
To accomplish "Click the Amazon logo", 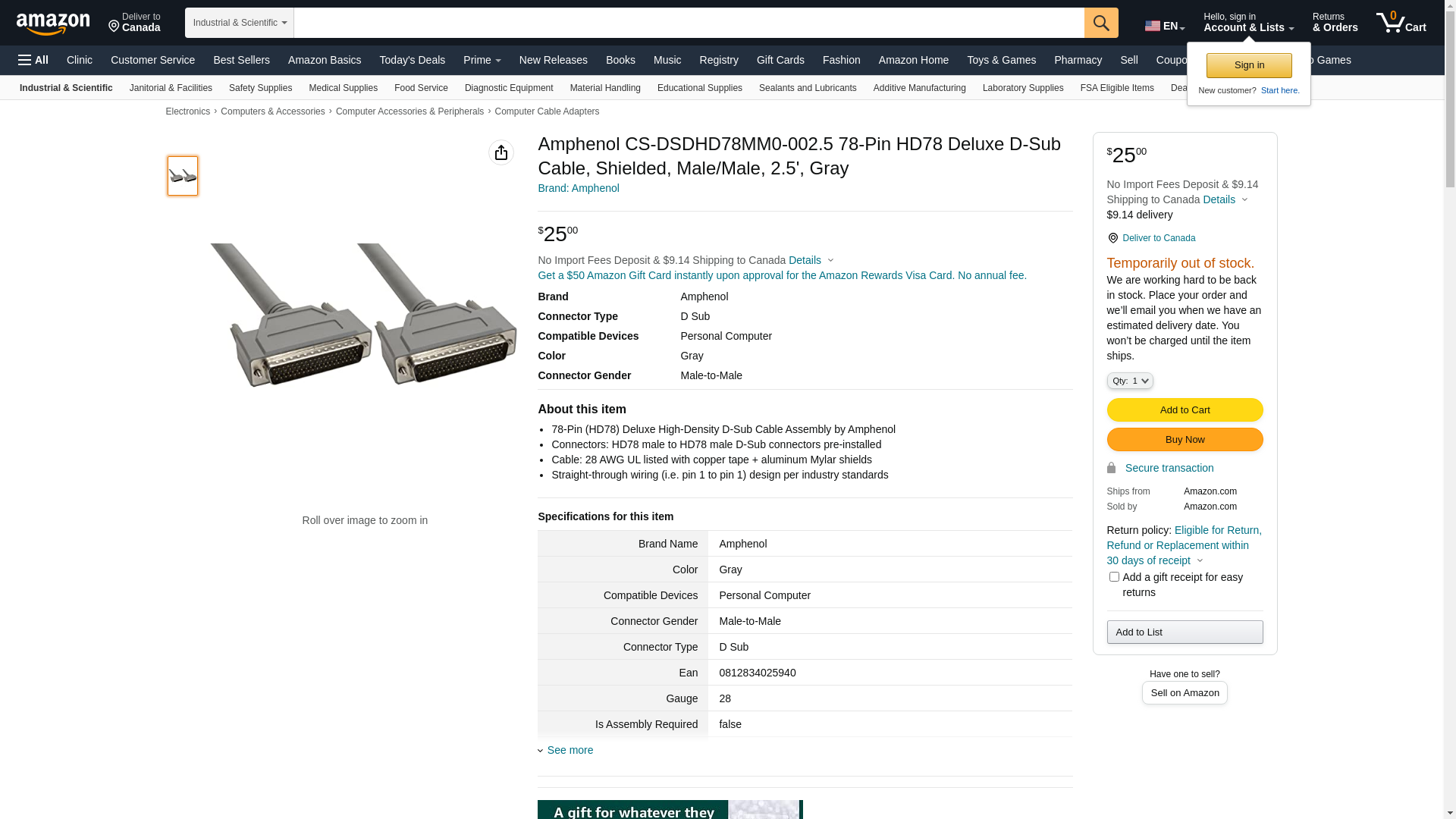I will tap(53, 24).
